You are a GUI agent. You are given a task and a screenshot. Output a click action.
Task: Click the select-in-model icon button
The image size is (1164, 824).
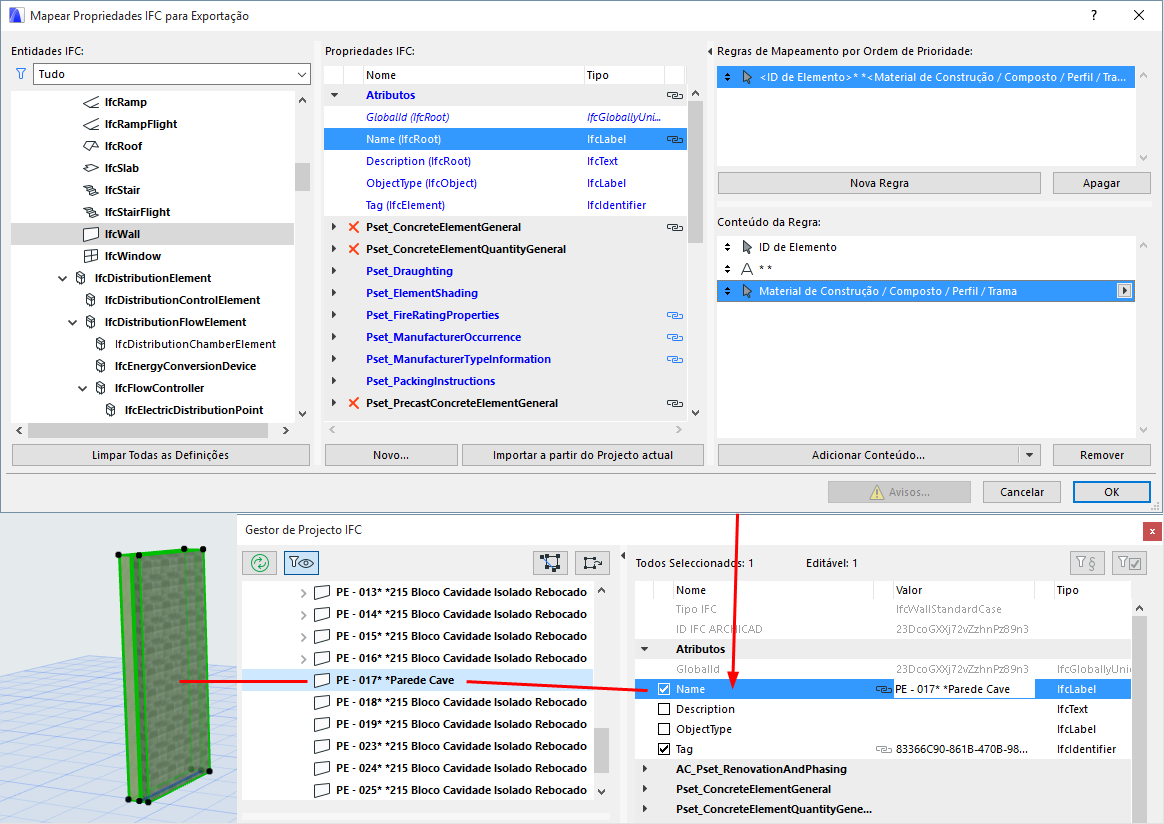click(x=551, y=563)
